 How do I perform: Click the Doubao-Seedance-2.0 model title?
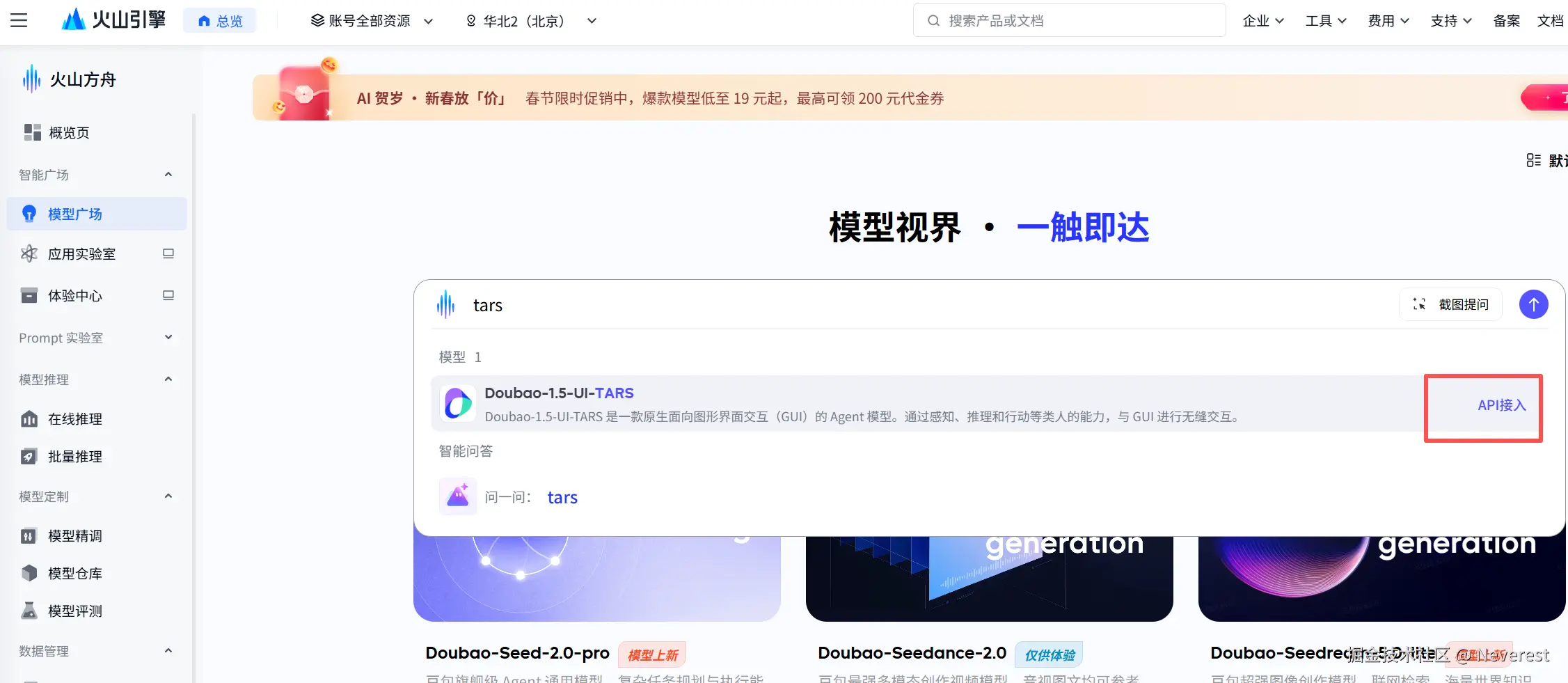(912, 653)
